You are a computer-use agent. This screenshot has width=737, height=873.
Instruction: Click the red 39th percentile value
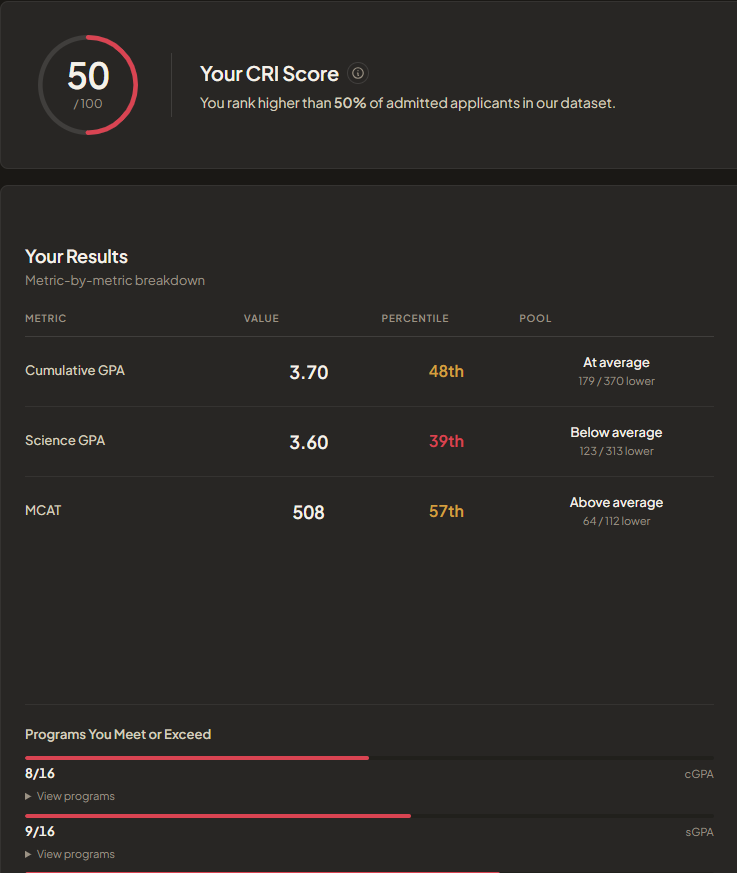(x=446, y=441)
